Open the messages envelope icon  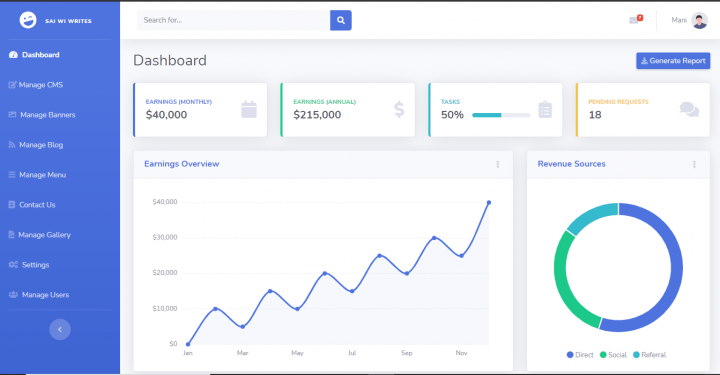pos(634,20)
